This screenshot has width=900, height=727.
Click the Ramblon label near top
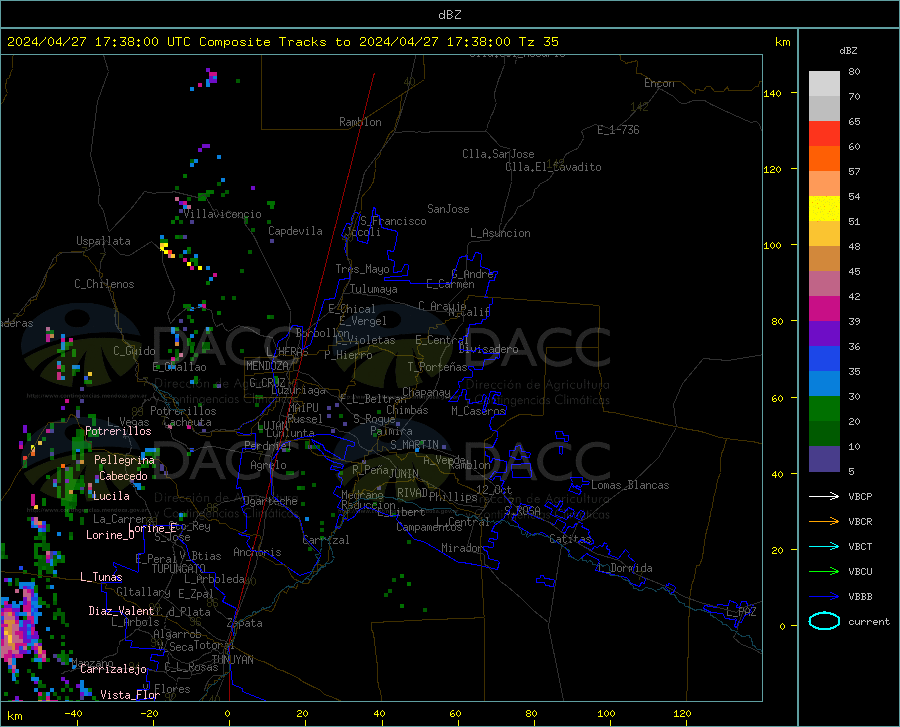(360, 122)
